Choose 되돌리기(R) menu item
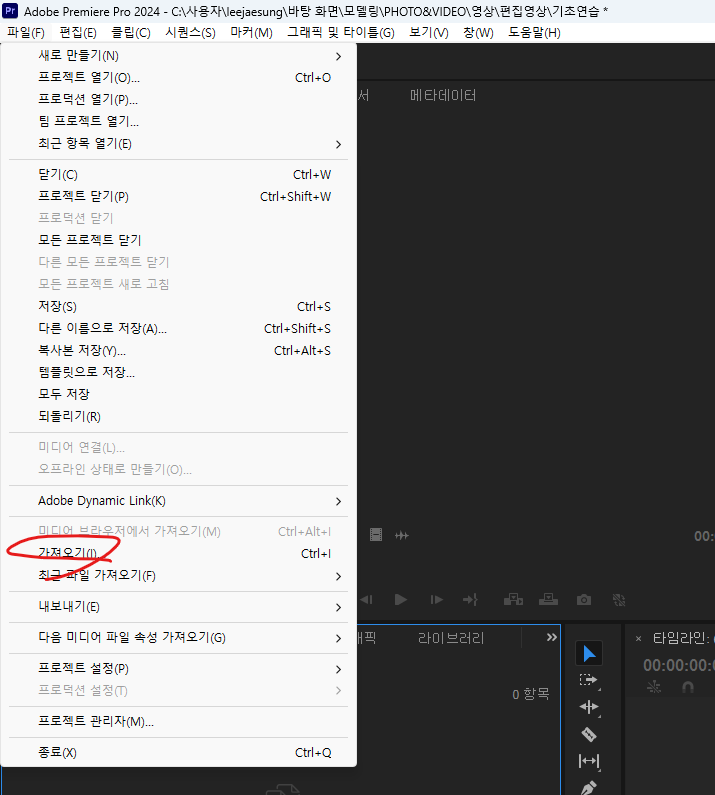 coord(178,416)
